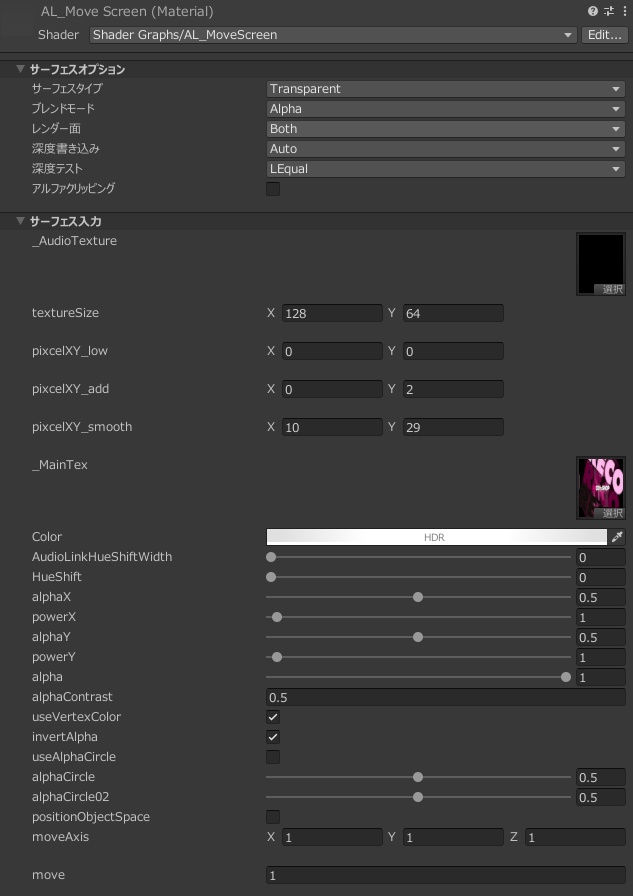Viewport: 633px width, 896px height.
Task: Open the HDR Color swatch
Action: click(x=436, y=537)
